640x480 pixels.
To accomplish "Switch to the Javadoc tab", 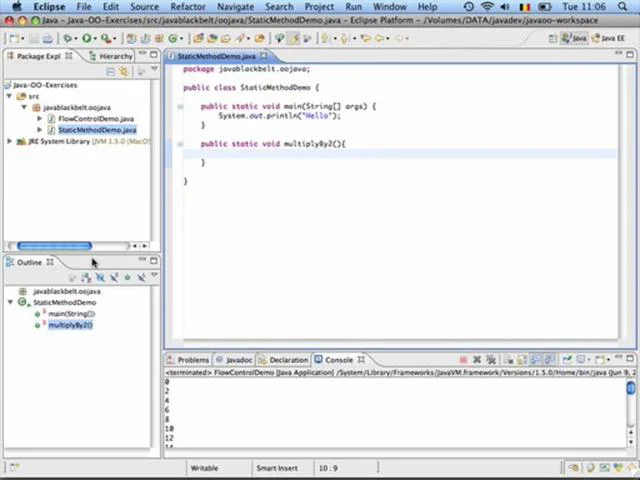I will tap(235, 360).
